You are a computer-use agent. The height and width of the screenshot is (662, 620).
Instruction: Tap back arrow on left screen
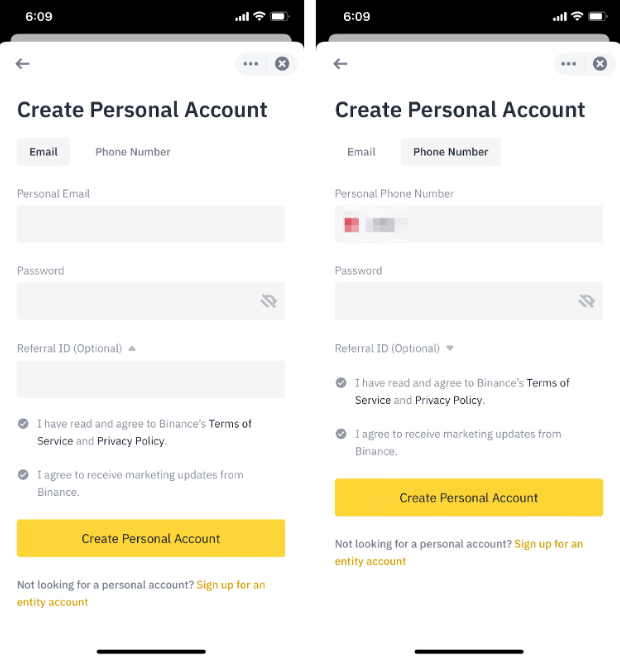23,64
